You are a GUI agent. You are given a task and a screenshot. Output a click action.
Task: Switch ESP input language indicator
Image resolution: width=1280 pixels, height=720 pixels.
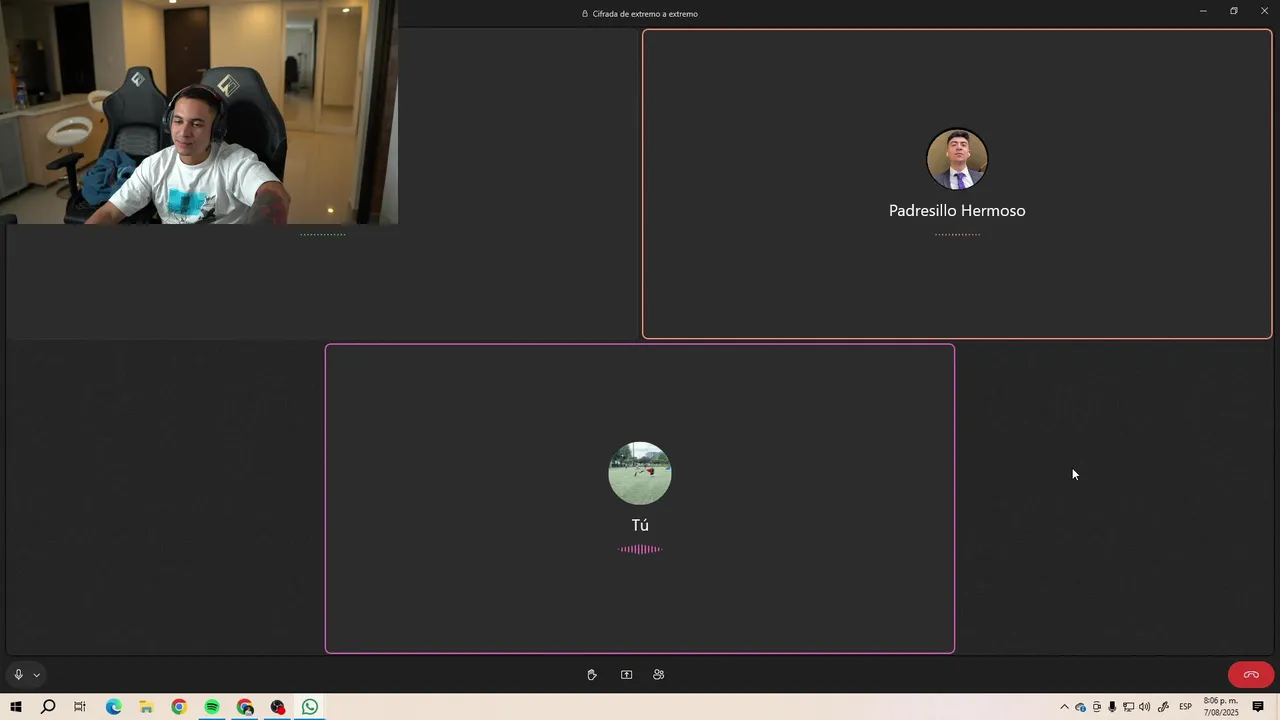pyautogui.click(x=1185, y=707)
